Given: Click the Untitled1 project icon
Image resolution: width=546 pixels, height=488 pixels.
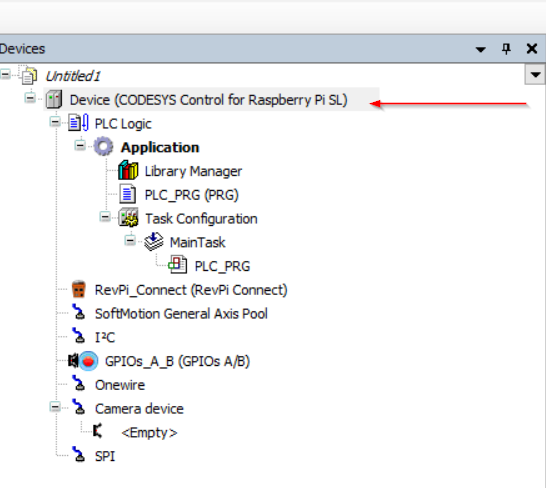Looking at the screenshot, I should (x=29, y=76).
